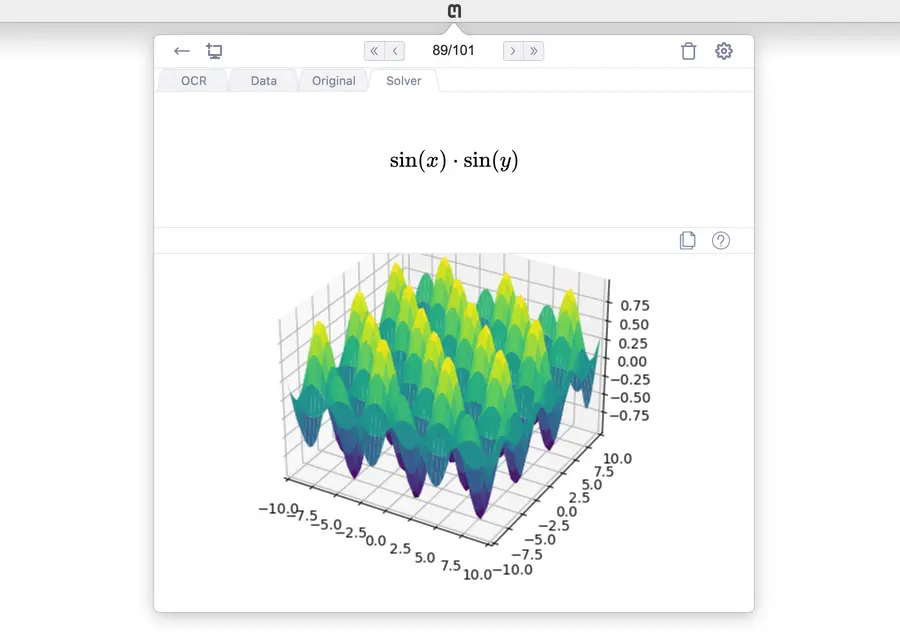Start a new screen snip capture
This screenshot has height=641, width=900.
pos(214,51)
